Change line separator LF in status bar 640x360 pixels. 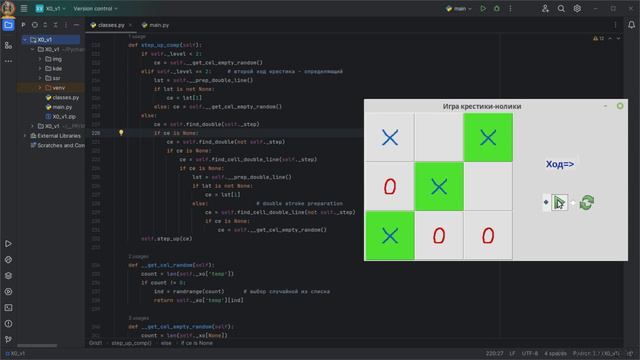(512, 353)
